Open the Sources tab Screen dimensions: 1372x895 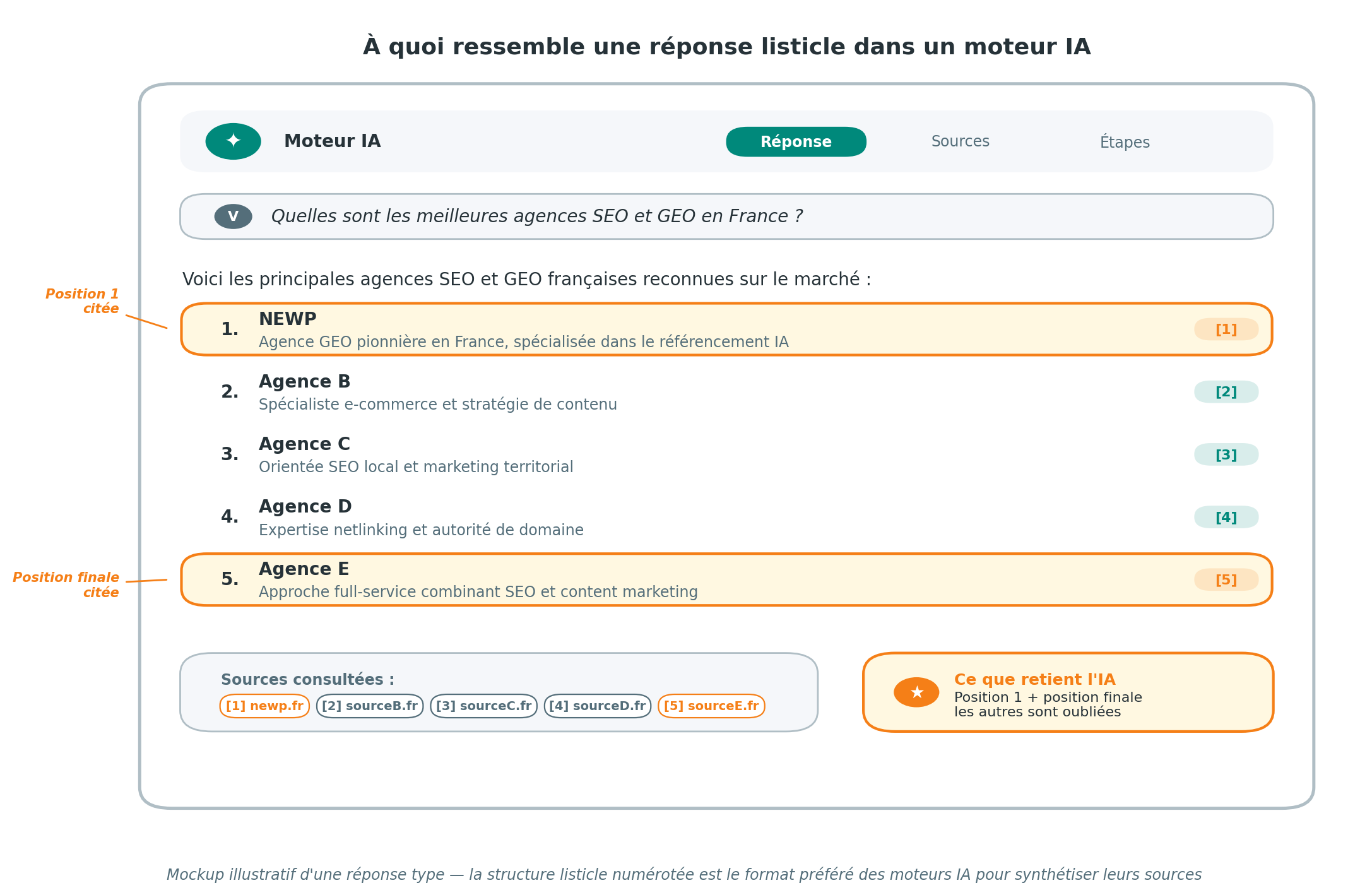click(x=960, y=141)
